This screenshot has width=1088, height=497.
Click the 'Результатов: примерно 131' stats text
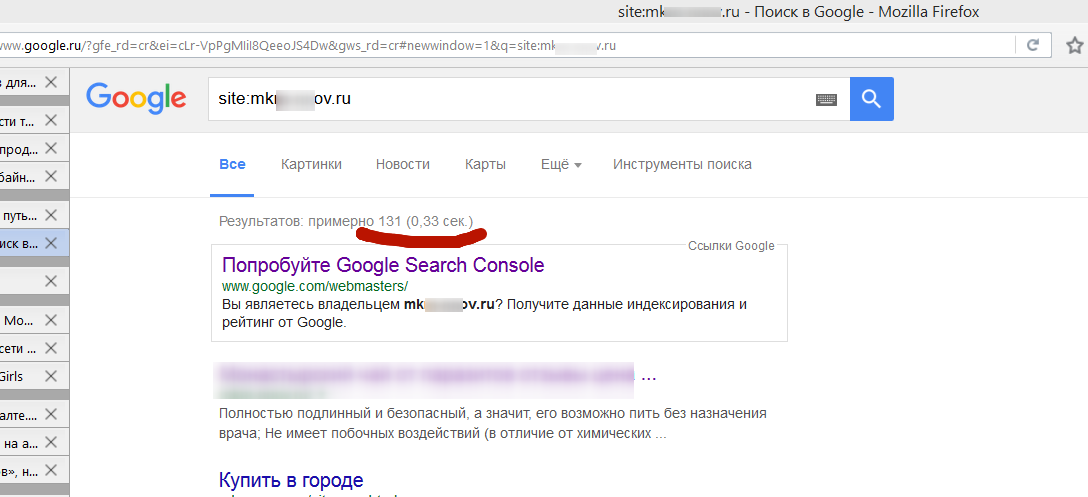[x=310, y=222]
